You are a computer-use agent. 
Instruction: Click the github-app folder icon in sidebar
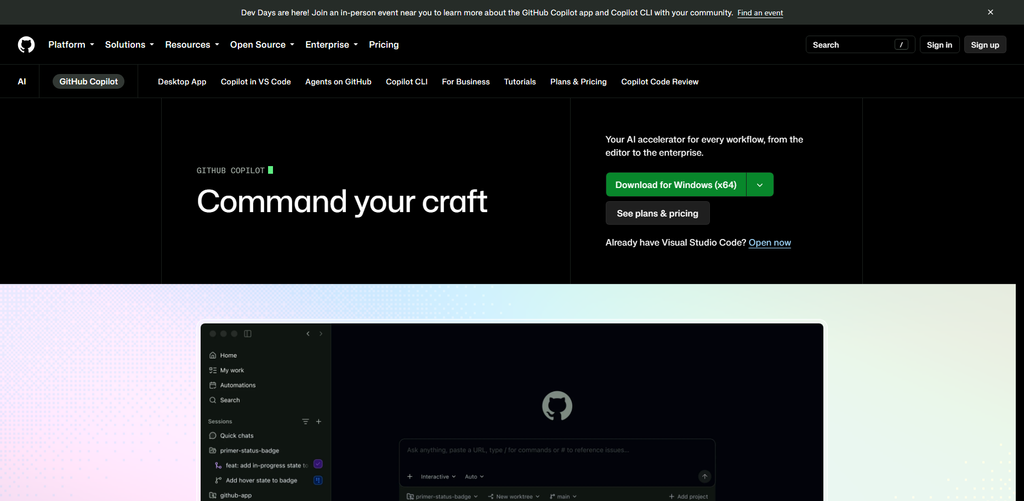(212, 495)
